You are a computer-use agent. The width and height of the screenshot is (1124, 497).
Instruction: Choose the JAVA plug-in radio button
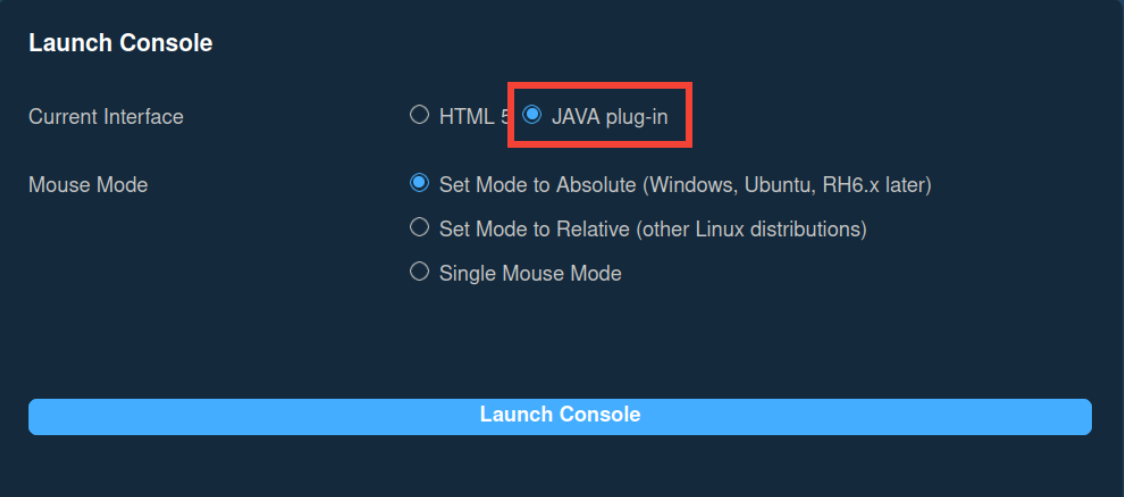click(532, 115)
